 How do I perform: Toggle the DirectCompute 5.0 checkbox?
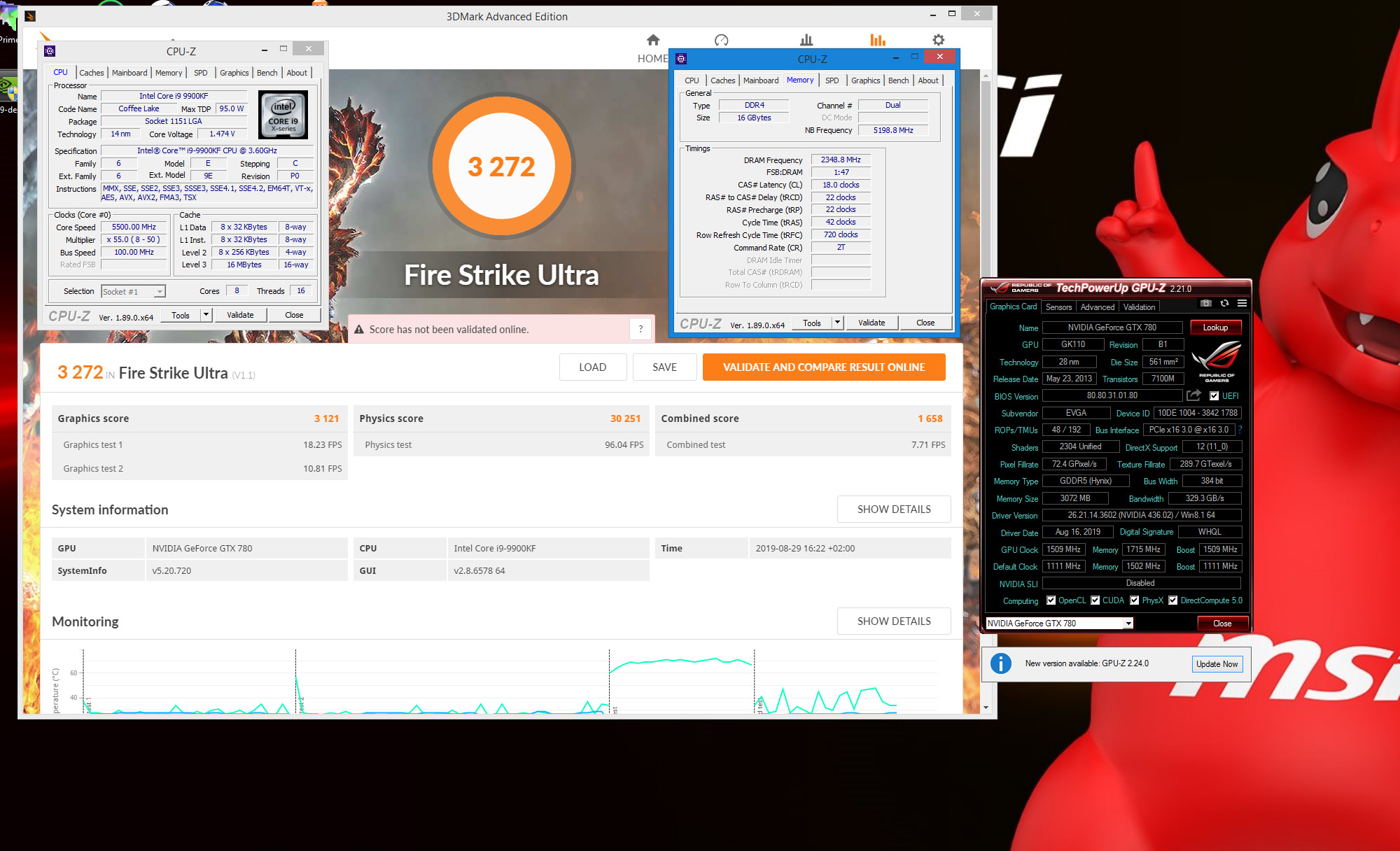[1173, 600]
